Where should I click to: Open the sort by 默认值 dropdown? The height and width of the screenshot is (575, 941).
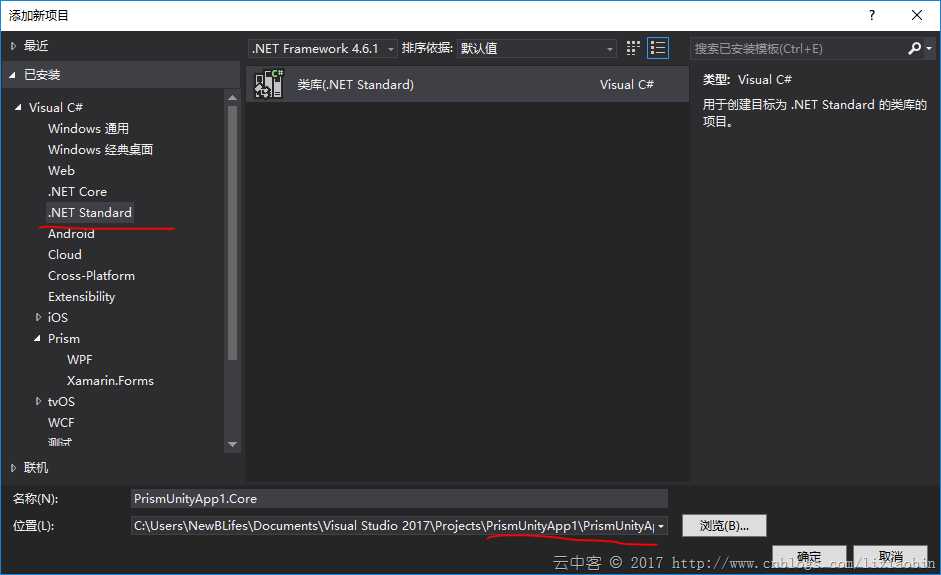(537, 49)
